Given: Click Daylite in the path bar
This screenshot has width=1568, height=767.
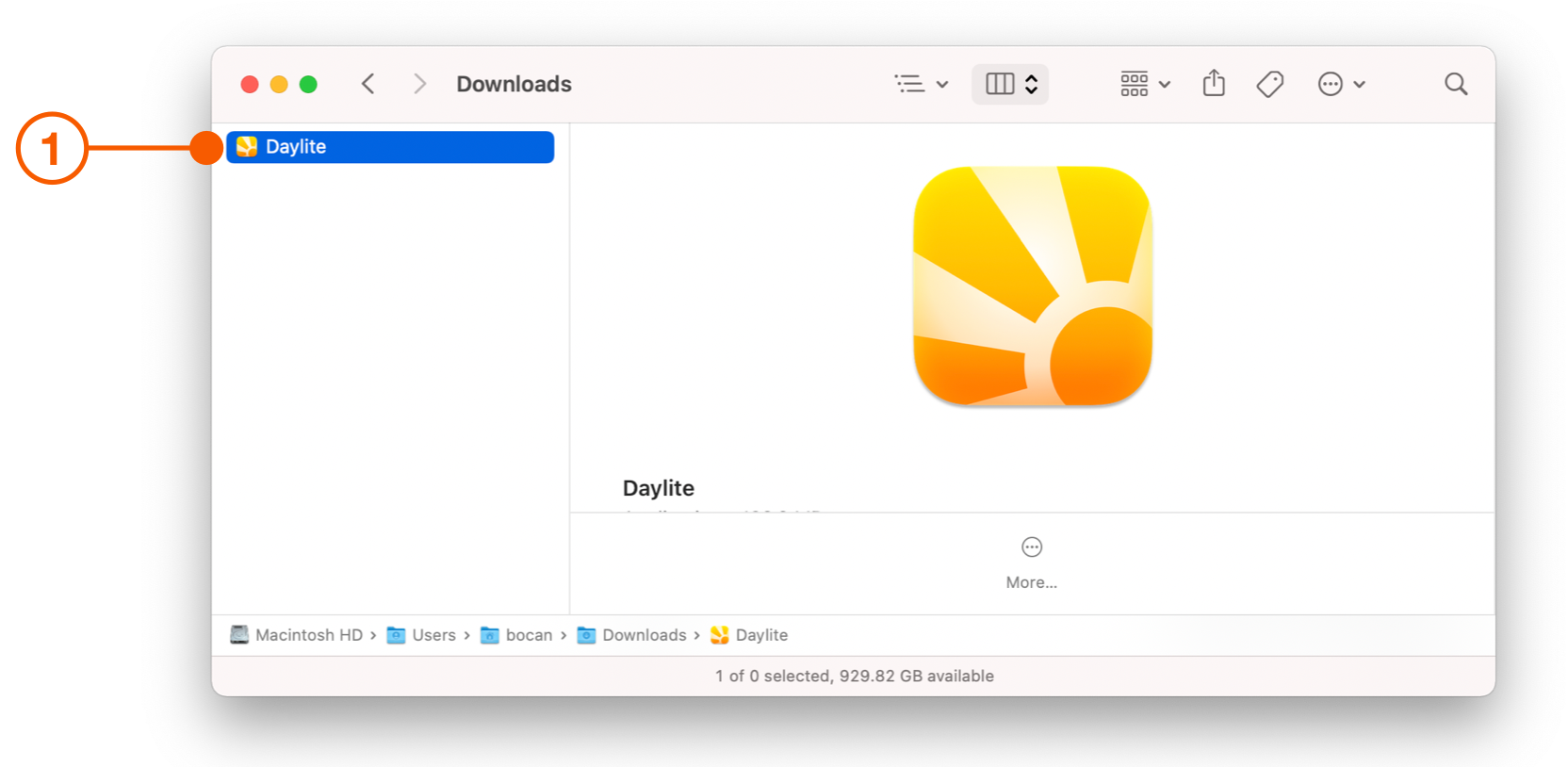Looking at the screenshot, I should [749, 635].
